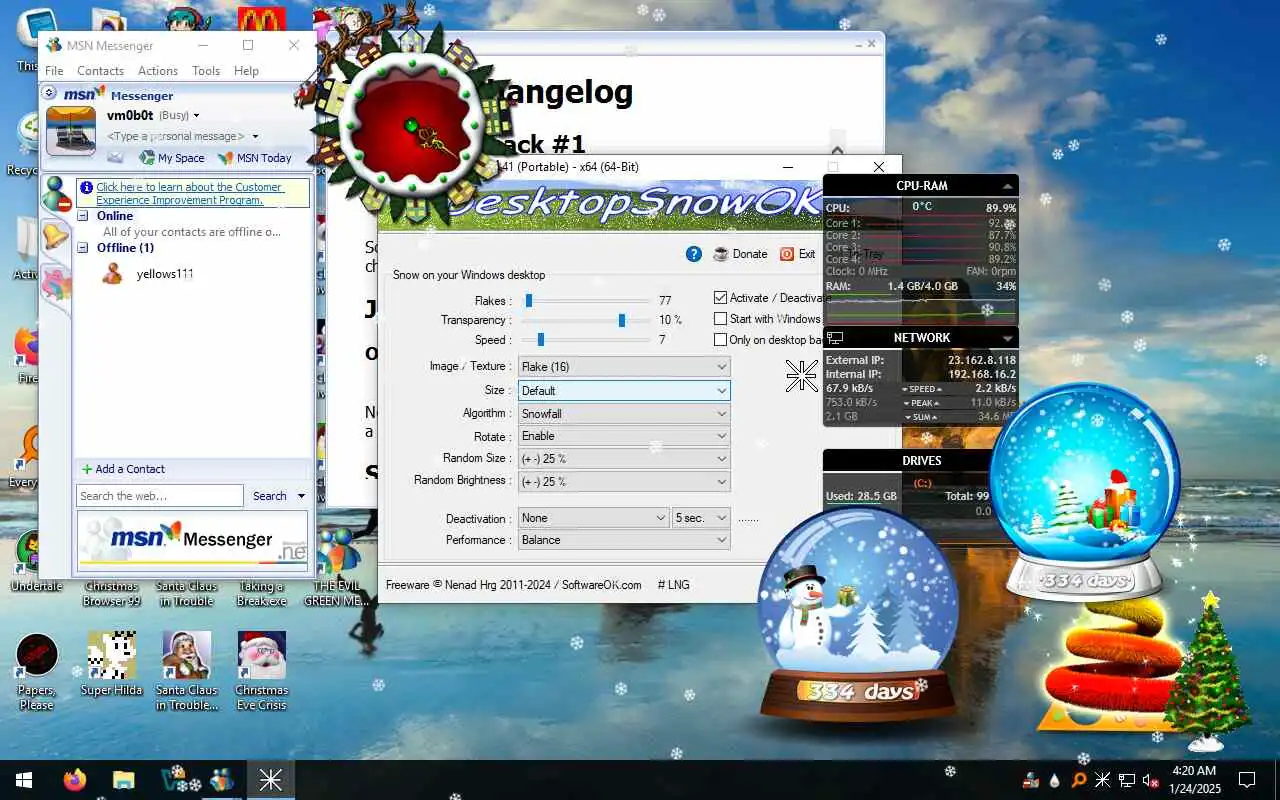Open the Deactivation None dropdown

[x=594, y=518]
